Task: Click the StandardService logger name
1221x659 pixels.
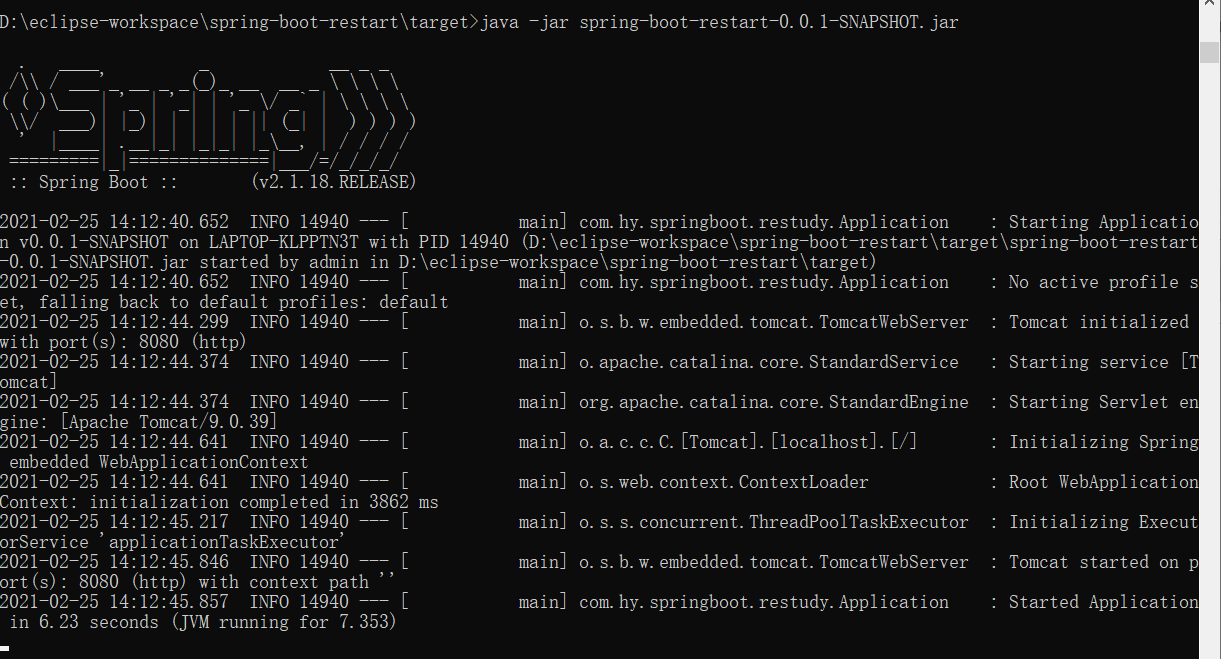Action: pyautogui.click(x=769, y=362)
